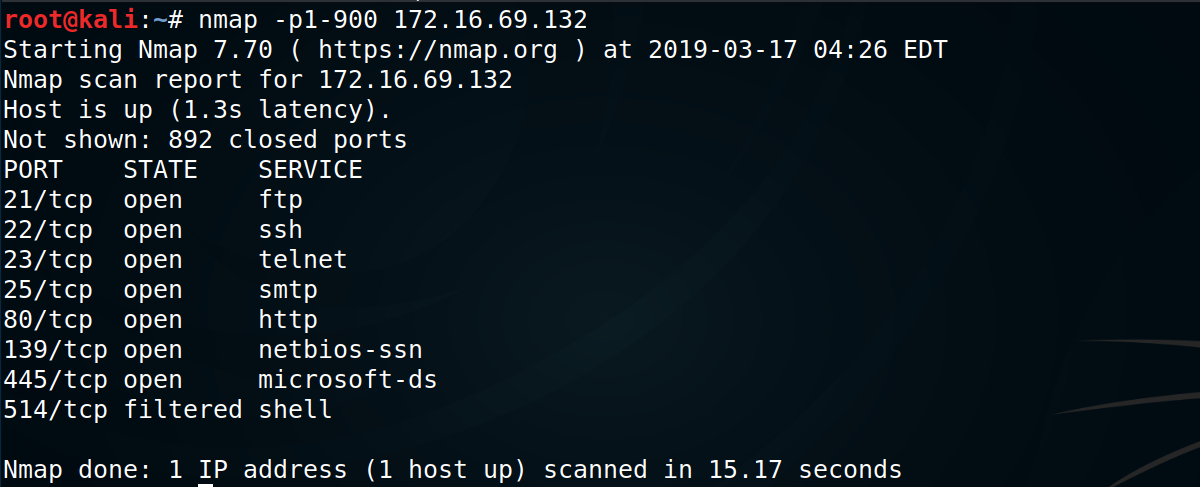Image resolution: width=1200 pixels, height=487 pixels.
Task: Click the PORT column header
Action: [x=33, y=169]
